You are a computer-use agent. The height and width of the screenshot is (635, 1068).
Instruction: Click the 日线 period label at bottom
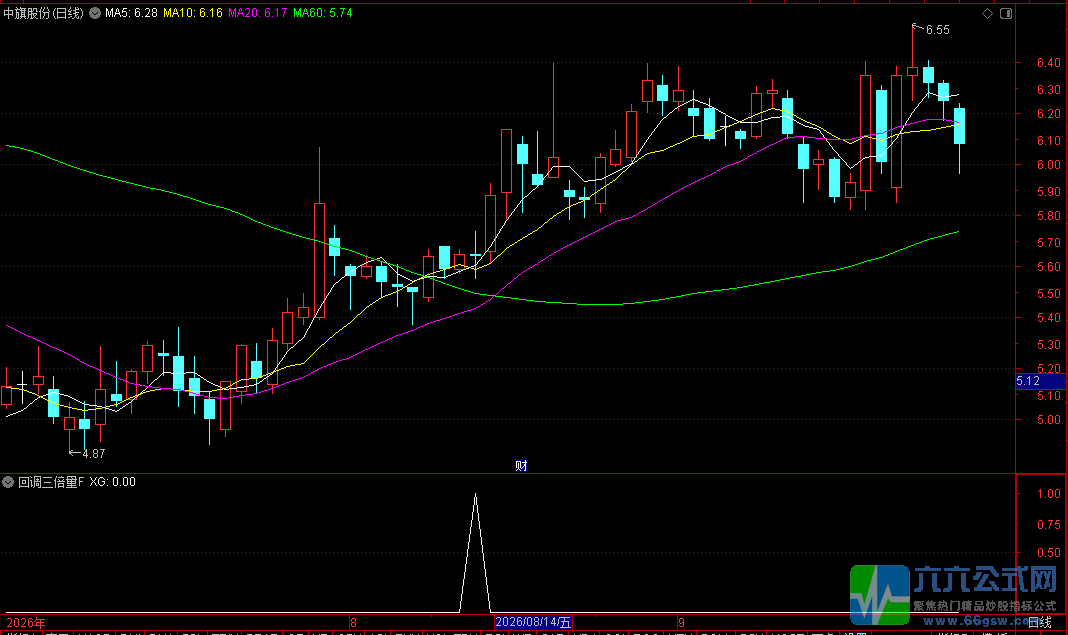tap(1040, 622)
